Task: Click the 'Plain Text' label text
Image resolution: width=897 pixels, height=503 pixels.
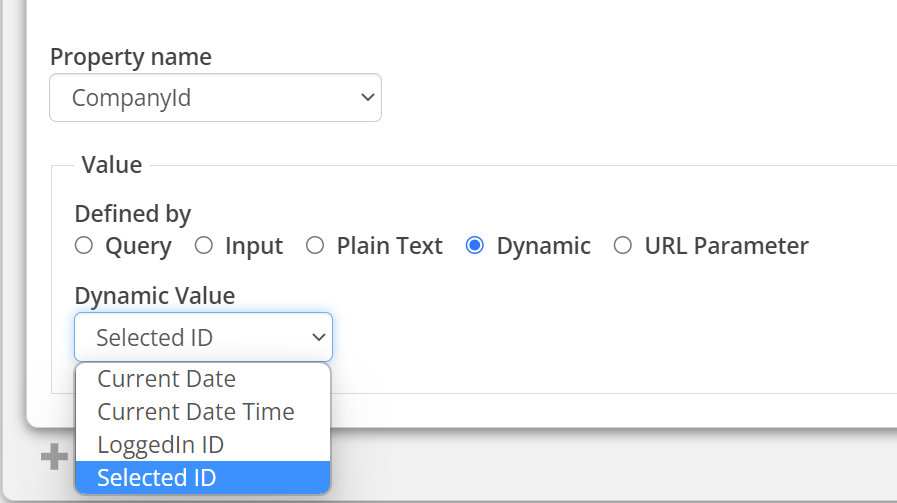Action: point(389,246)
